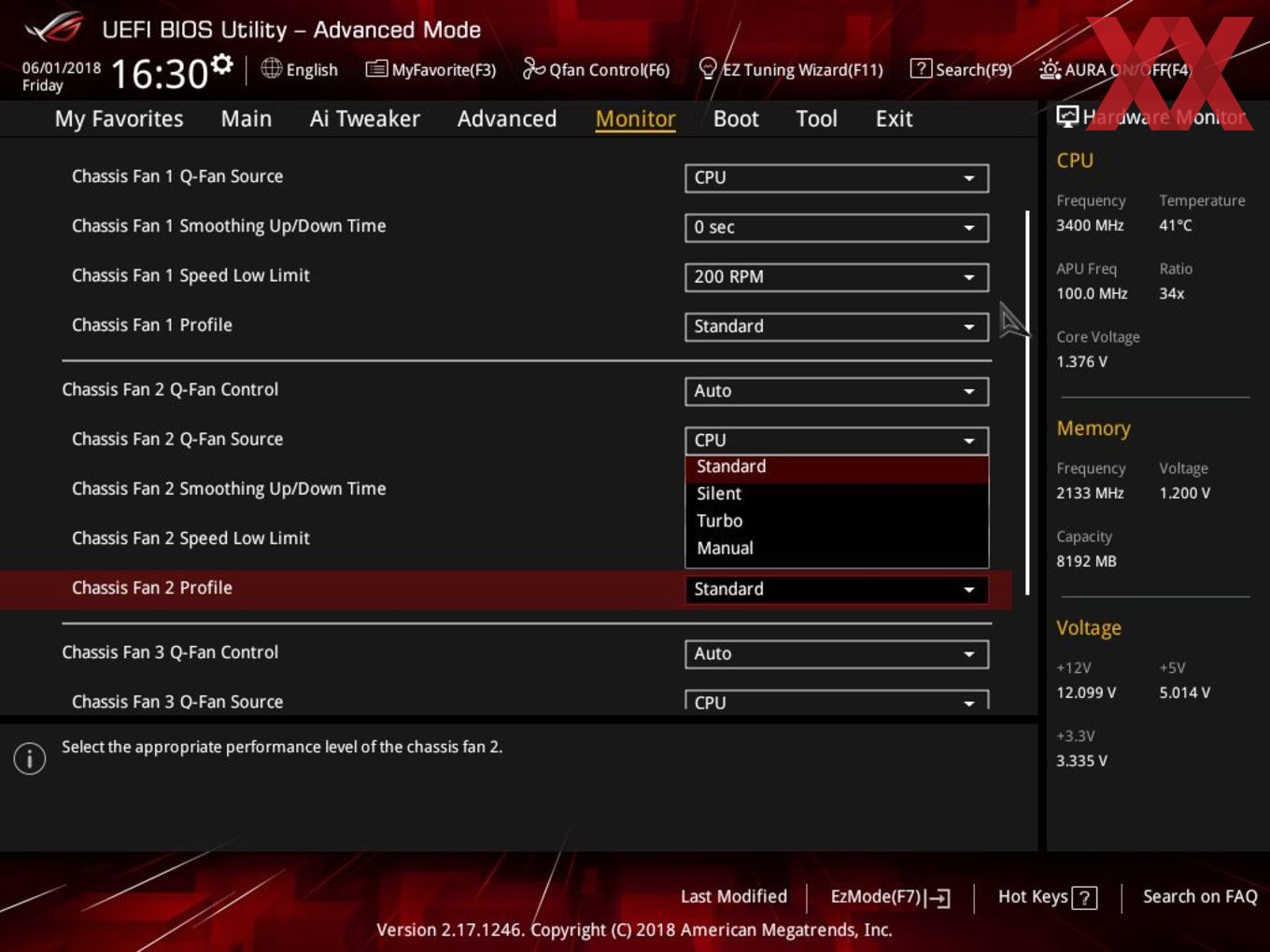1270x952 pixels.
Task: Switch to the Tool tab
Action: [816, 119]
